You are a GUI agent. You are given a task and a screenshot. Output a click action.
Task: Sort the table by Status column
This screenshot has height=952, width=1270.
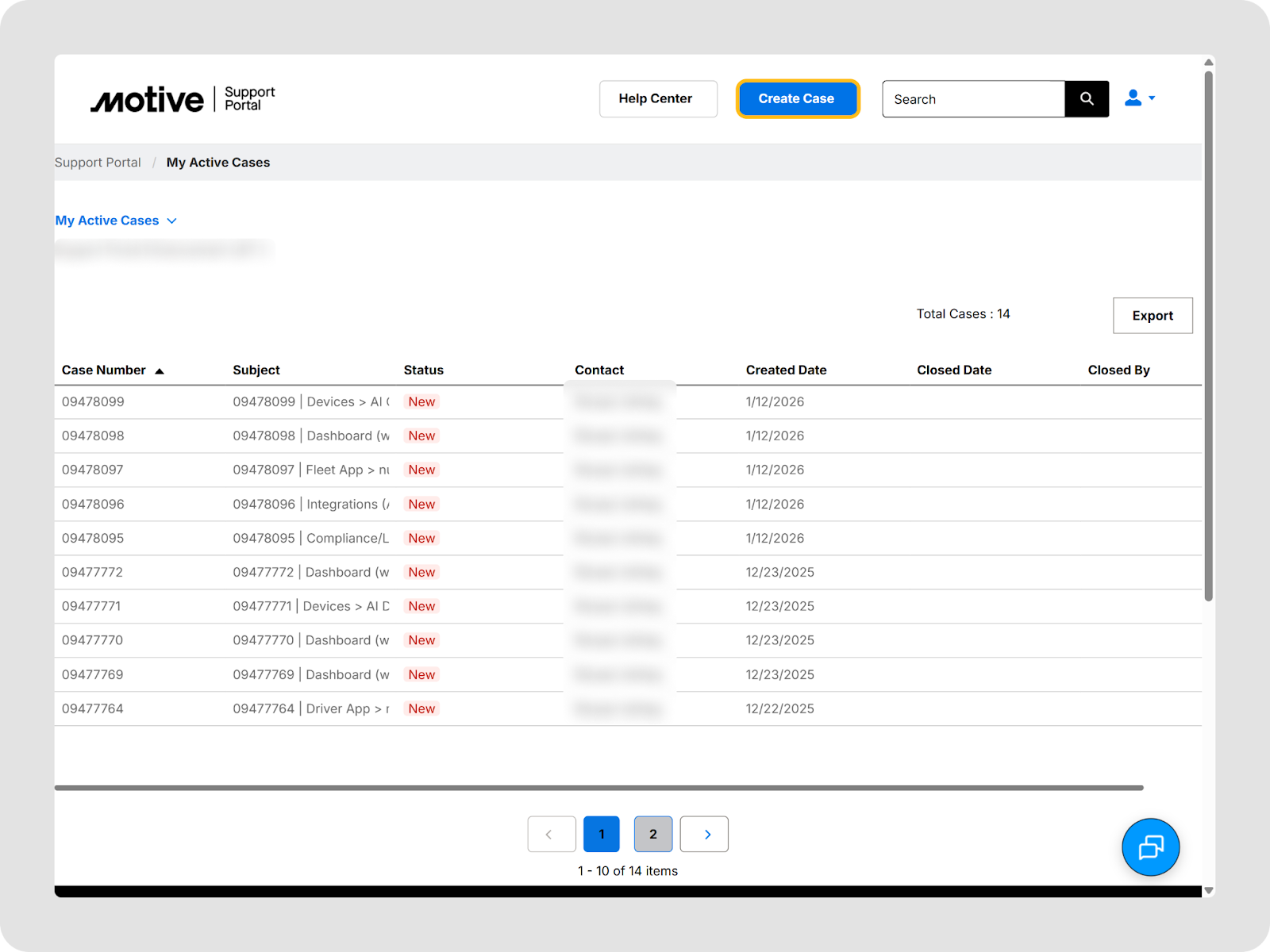423,370
